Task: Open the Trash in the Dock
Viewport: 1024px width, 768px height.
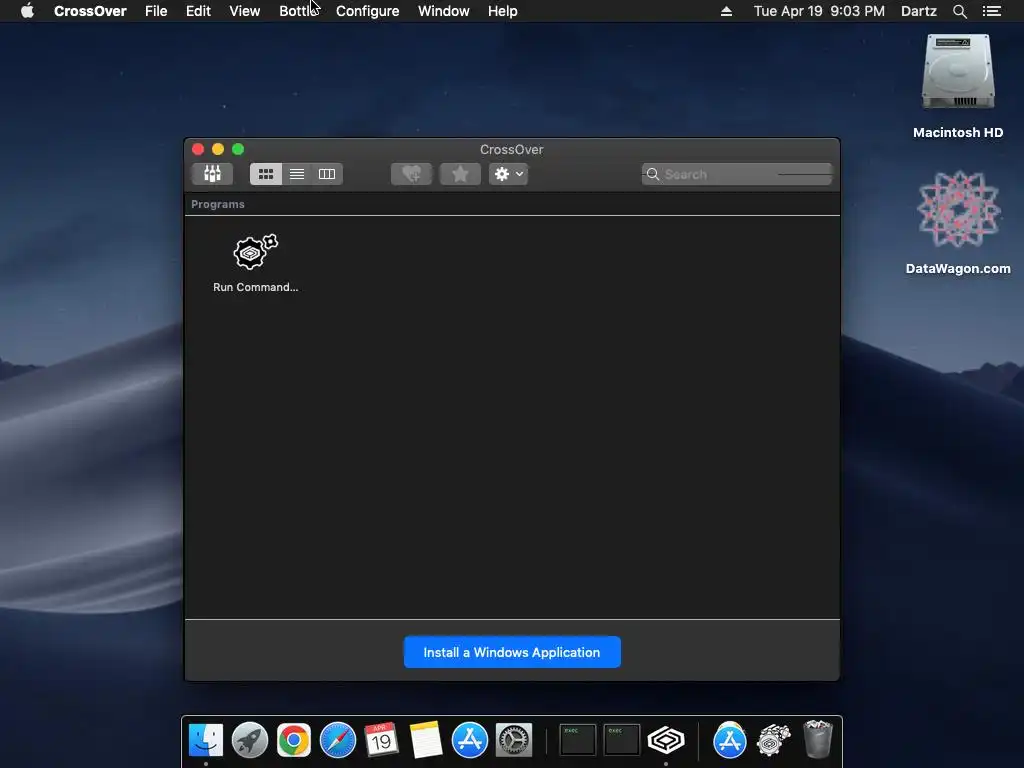Action: [818, 739]
